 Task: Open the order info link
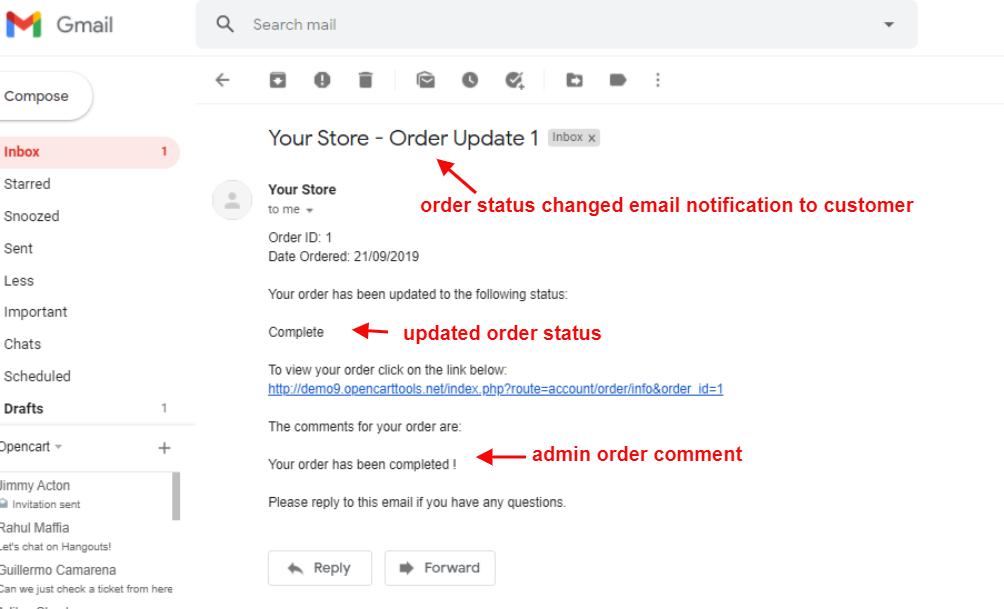point(495,389)
